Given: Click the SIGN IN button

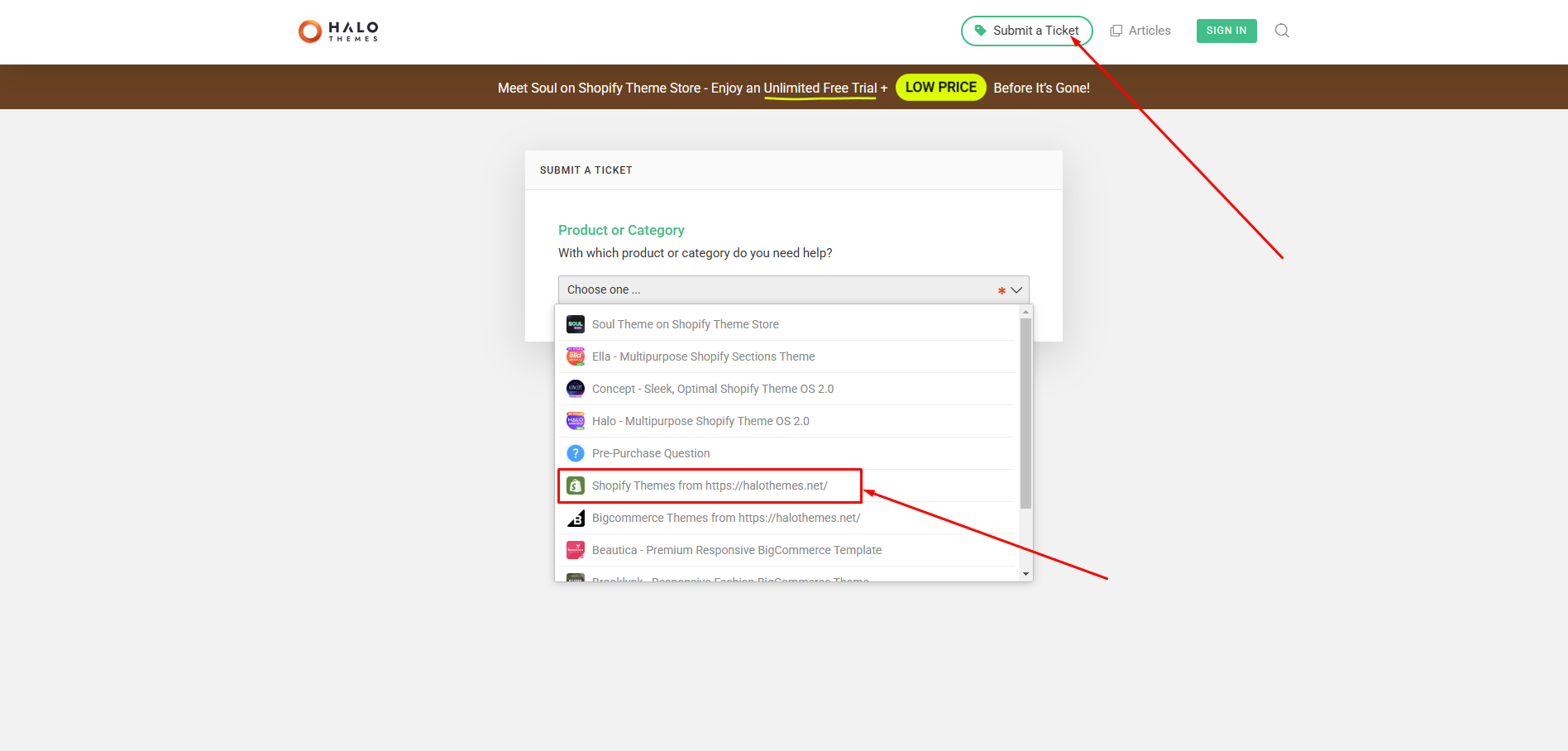Looking at the screenshot, I should pos(1226,31).
